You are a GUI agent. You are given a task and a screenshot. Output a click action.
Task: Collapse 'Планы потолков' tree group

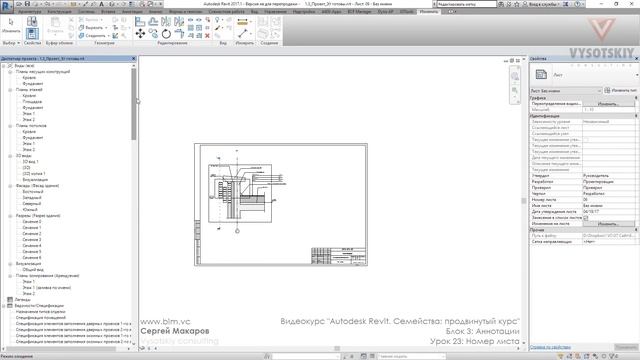point(10,126)
